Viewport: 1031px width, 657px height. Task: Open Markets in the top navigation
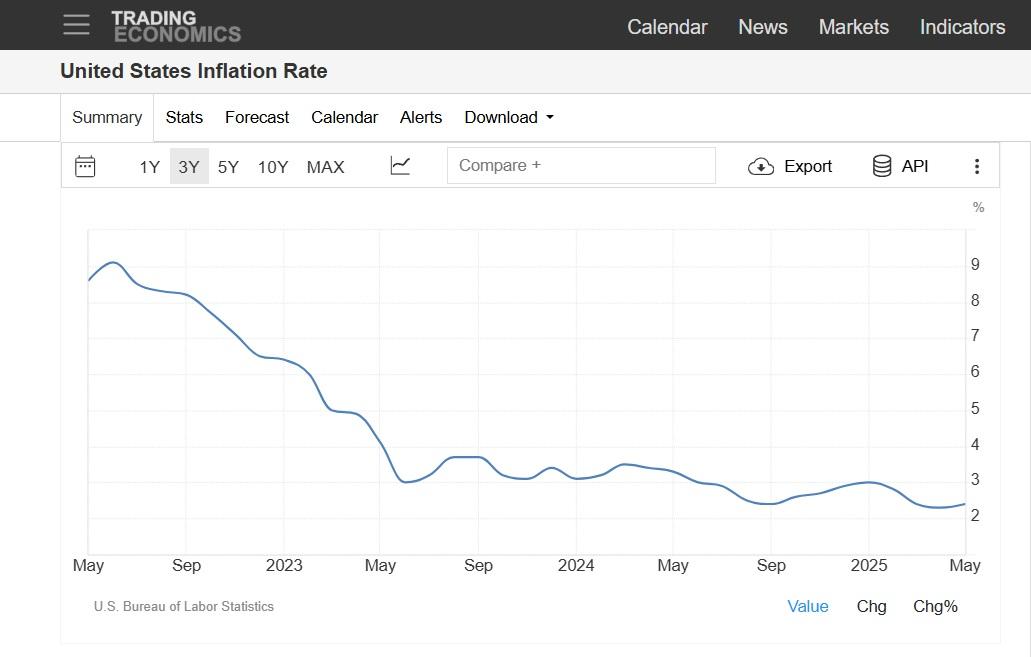pyautogui.click(x=853, y=27)
